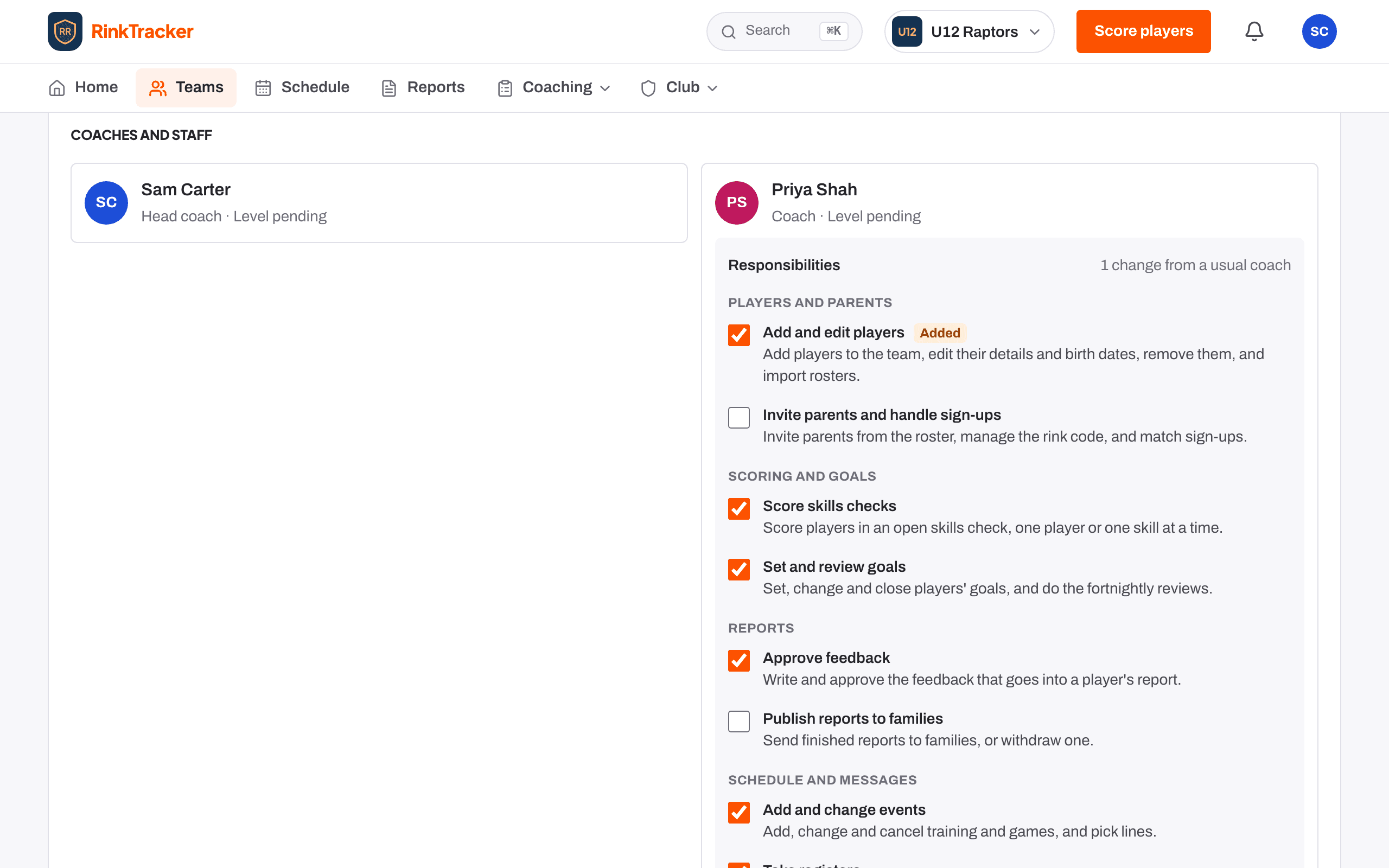Uncheck Set and review goals
The width and height of the screenshot is (1389, 868).
(738, 570)
